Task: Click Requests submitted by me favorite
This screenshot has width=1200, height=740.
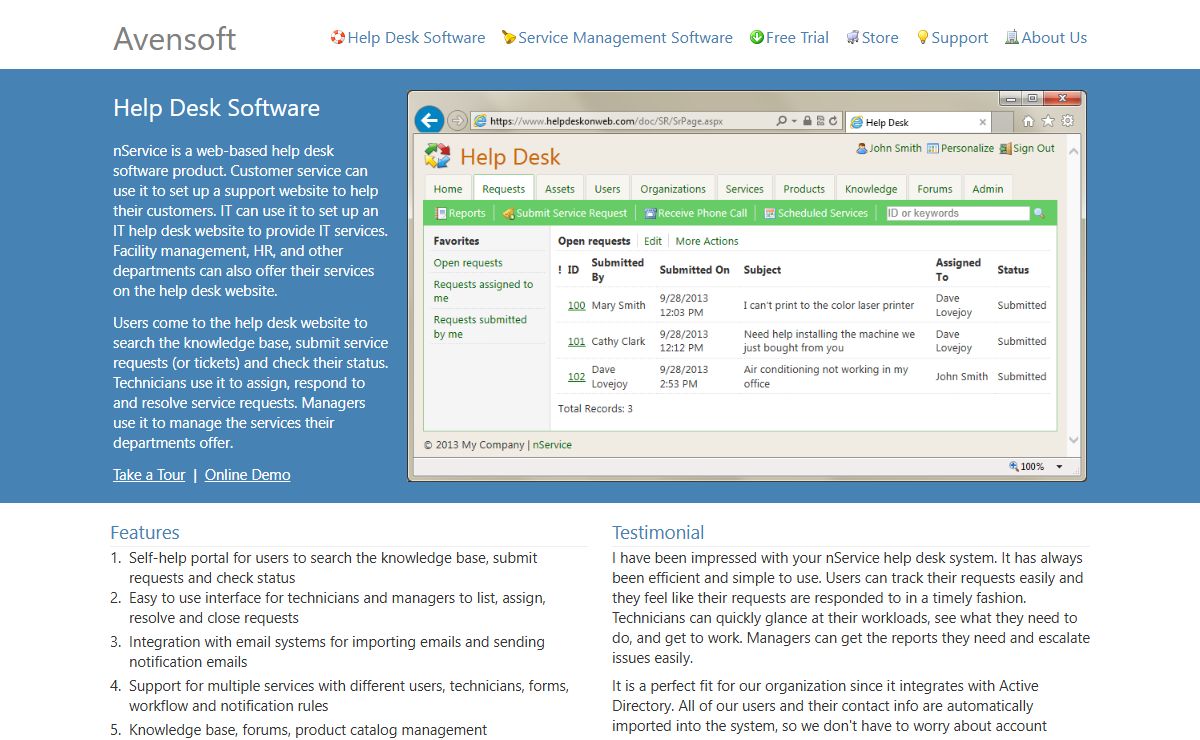Action: pos(480,327)
